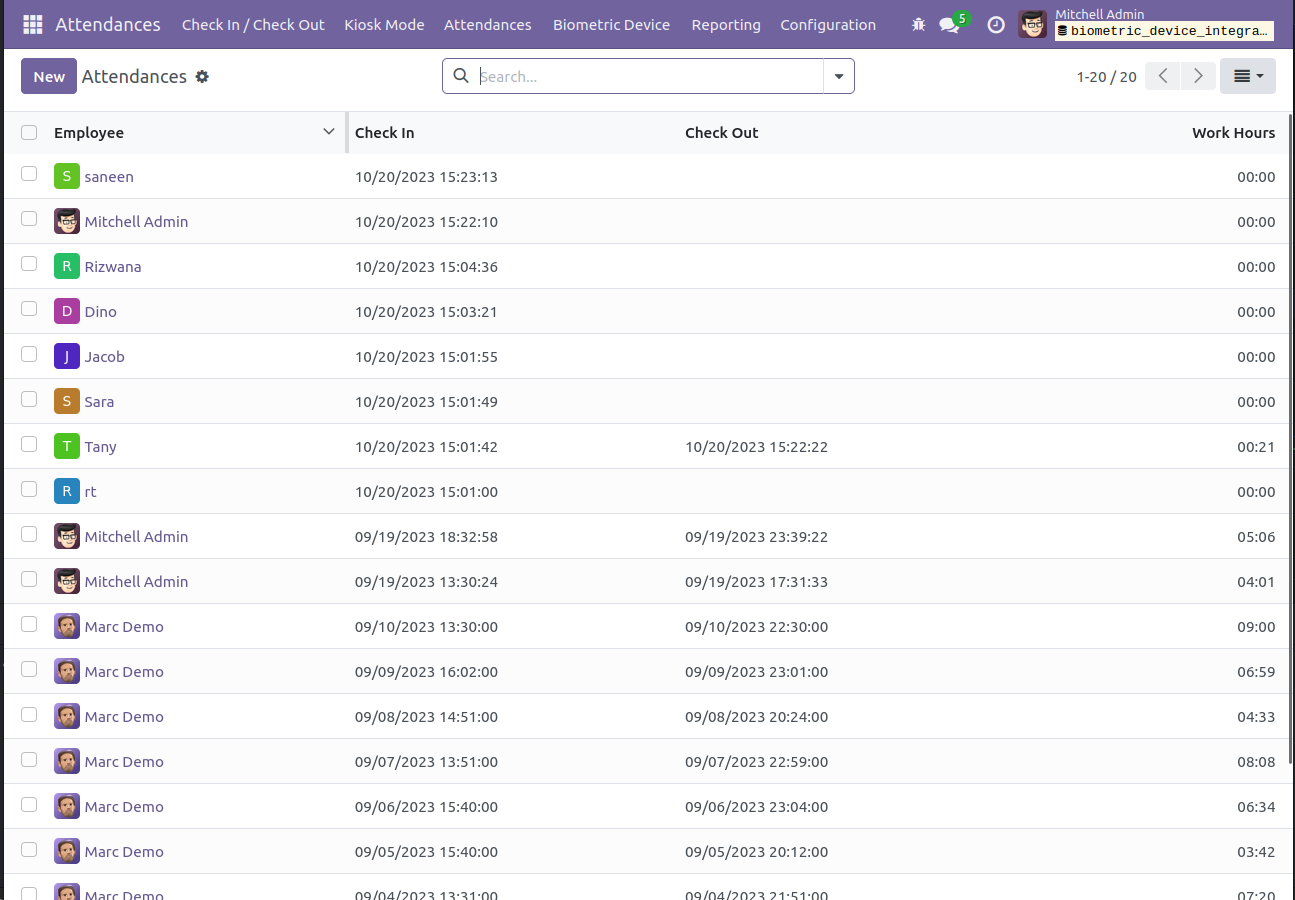Open the Attendances menu item in navbar

[x=488, y=25]
